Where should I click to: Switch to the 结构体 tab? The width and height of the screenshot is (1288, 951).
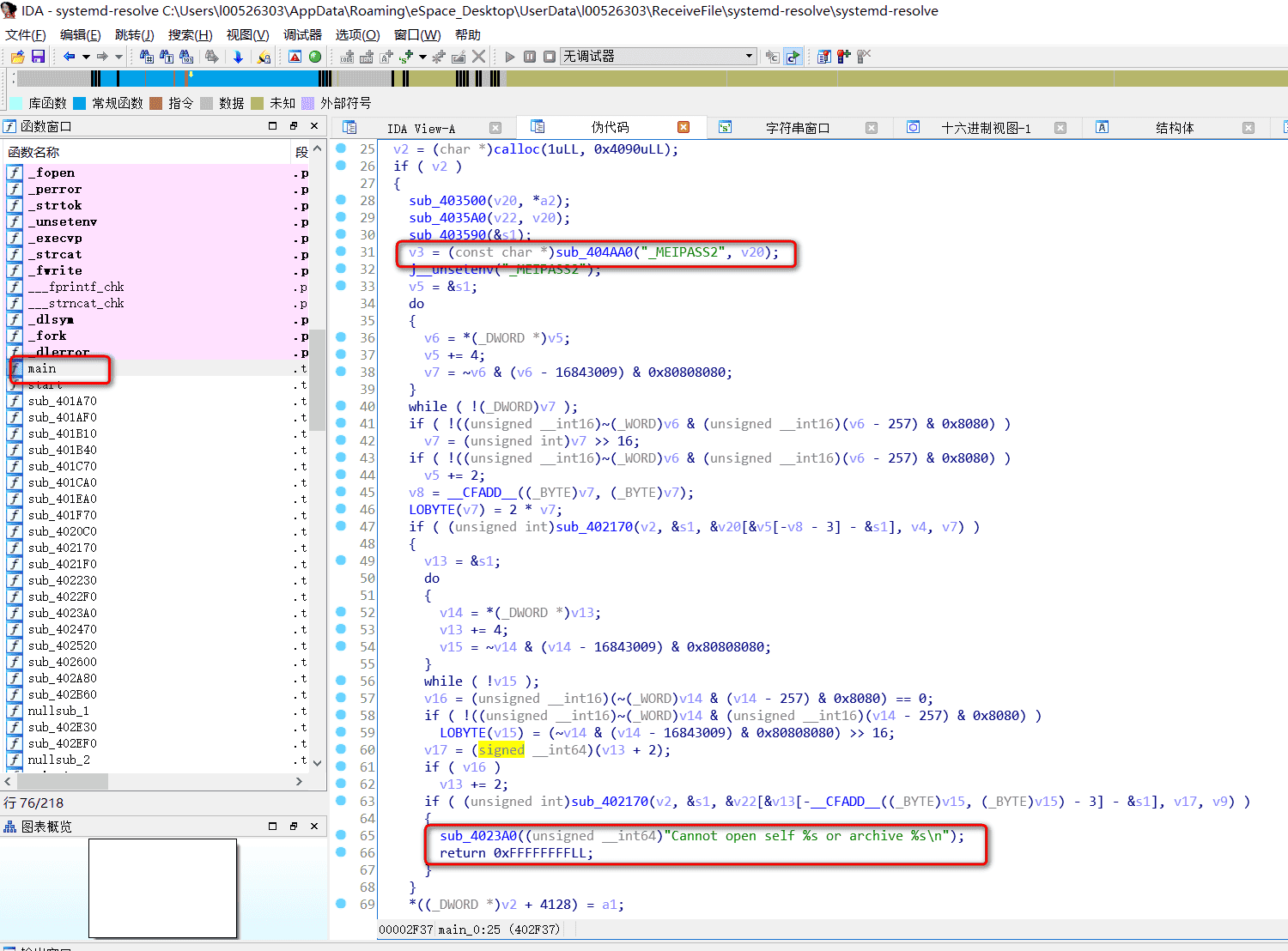1174,129
